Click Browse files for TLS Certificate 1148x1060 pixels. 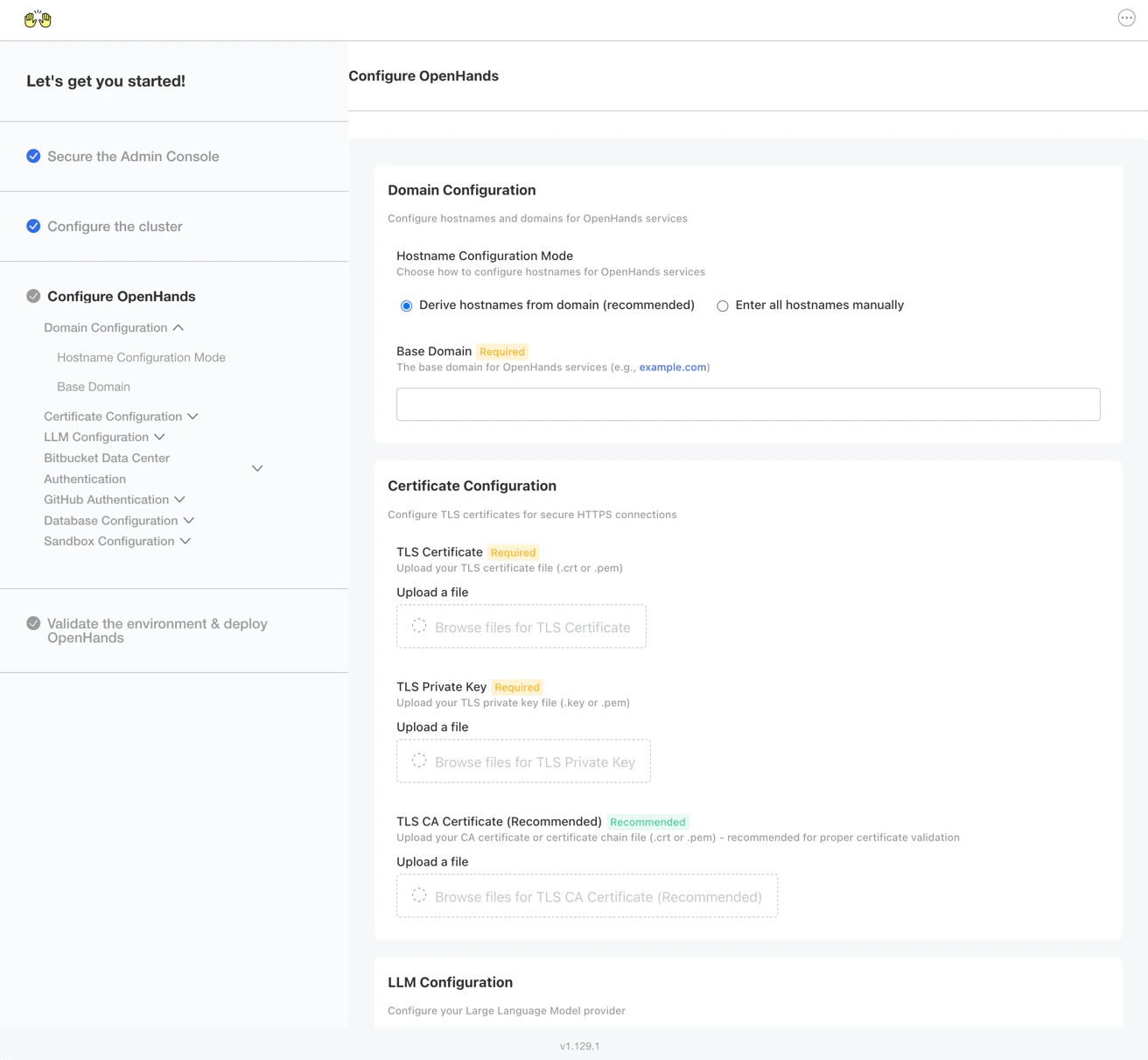521,627
